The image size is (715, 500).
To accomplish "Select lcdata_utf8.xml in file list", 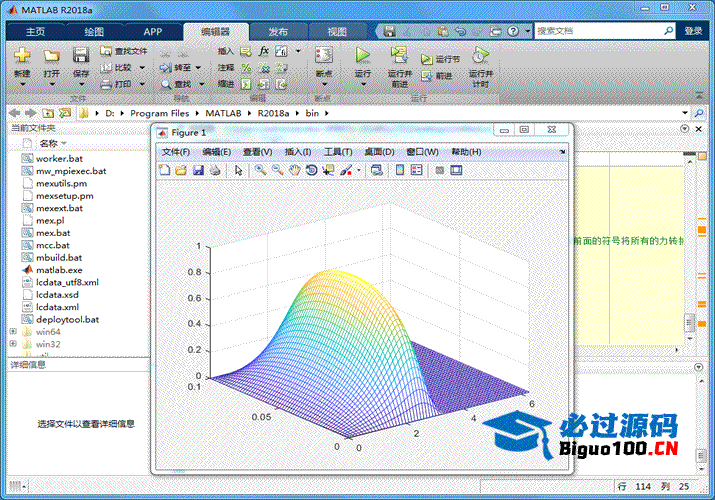I will pos(67,282).
